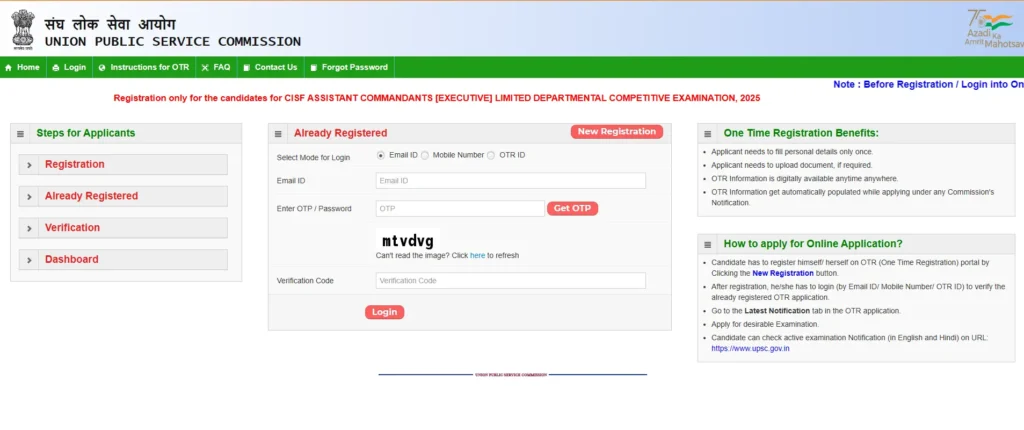1024x430 pixels.
Task: Expand the Registration step chevron
Action: [x=29, y=165]
